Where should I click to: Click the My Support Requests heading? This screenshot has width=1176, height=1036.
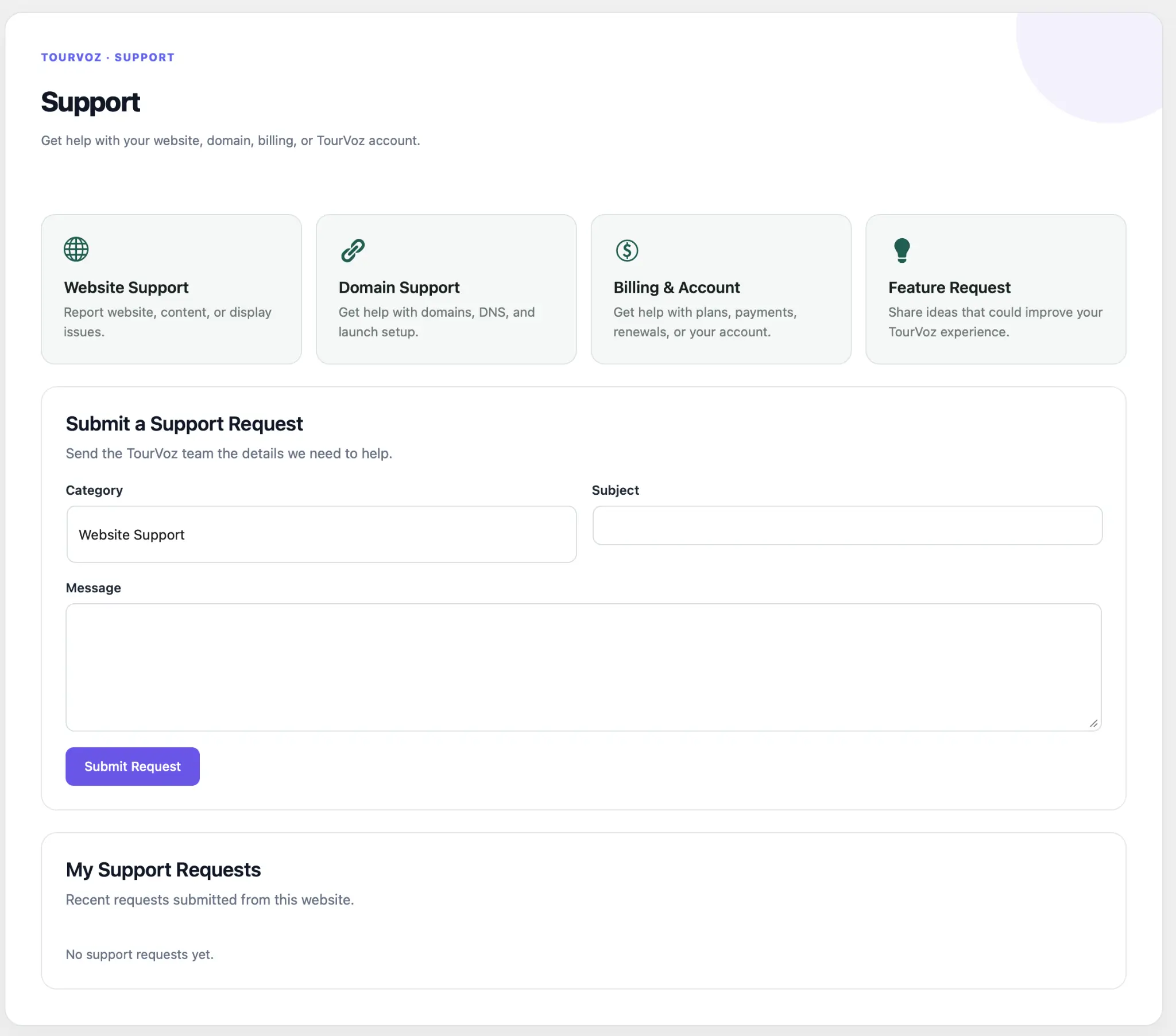coord(163,870)
